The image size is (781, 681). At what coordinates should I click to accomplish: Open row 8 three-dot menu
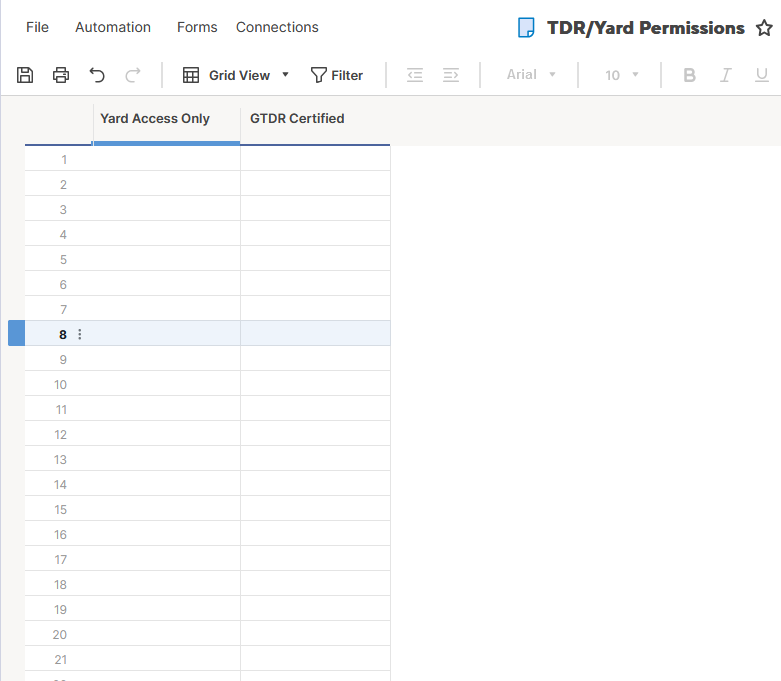tap(80, 334)
